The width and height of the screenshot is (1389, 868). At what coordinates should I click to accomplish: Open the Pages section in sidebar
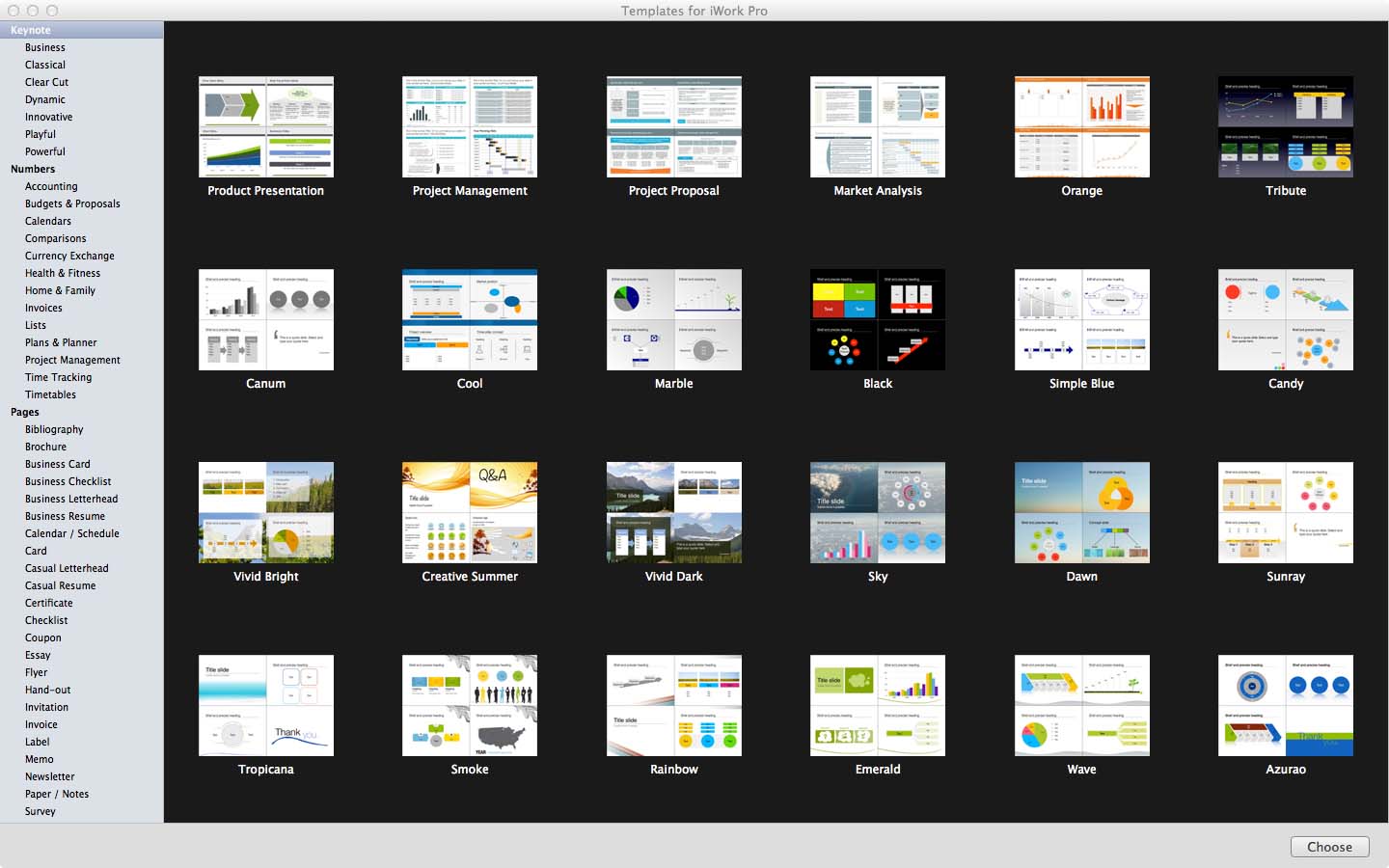click(x=25, y=412)
